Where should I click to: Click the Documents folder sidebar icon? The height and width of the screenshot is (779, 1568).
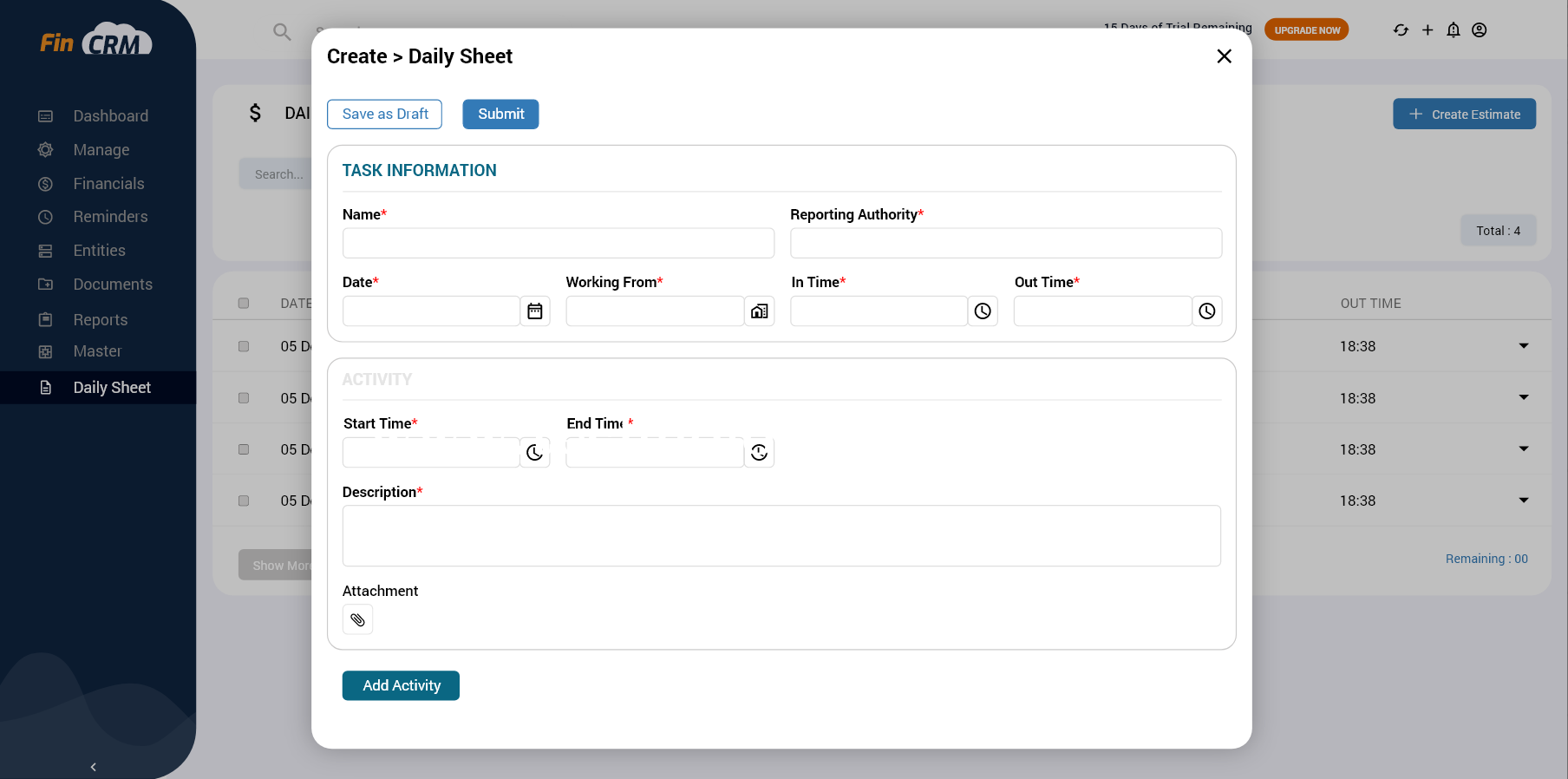pos(46,285)
